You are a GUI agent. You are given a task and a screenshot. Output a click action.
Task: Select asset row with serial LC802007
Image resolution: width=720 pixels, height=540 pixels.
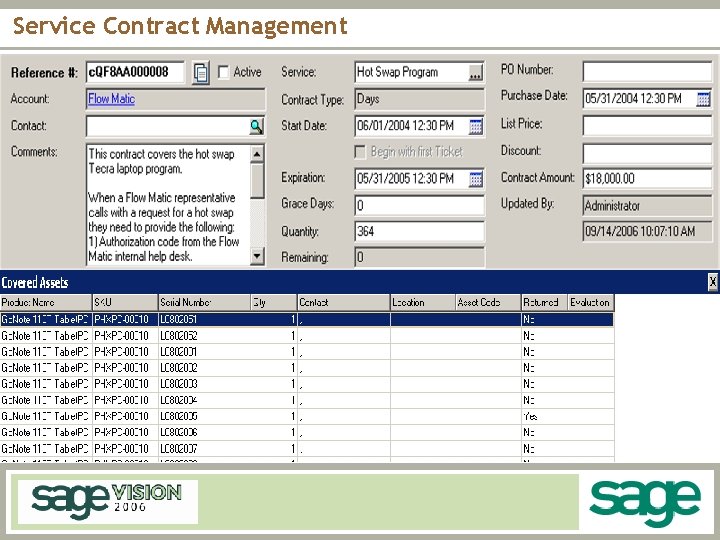click(307, 448)
